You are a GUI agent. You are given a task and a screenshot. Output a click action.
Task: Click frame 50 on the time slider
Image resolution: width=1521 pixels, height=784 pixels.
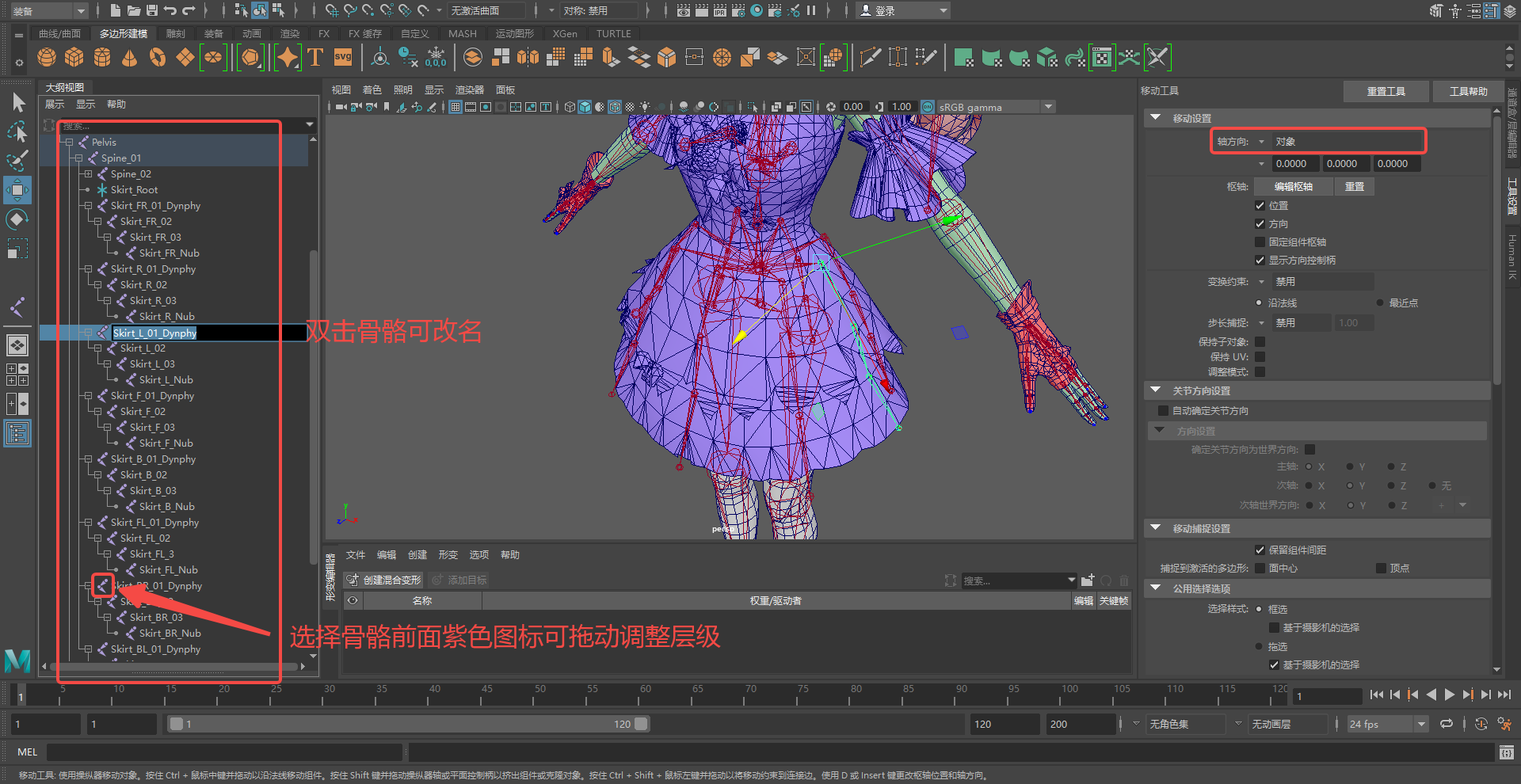tap(540, 694)
